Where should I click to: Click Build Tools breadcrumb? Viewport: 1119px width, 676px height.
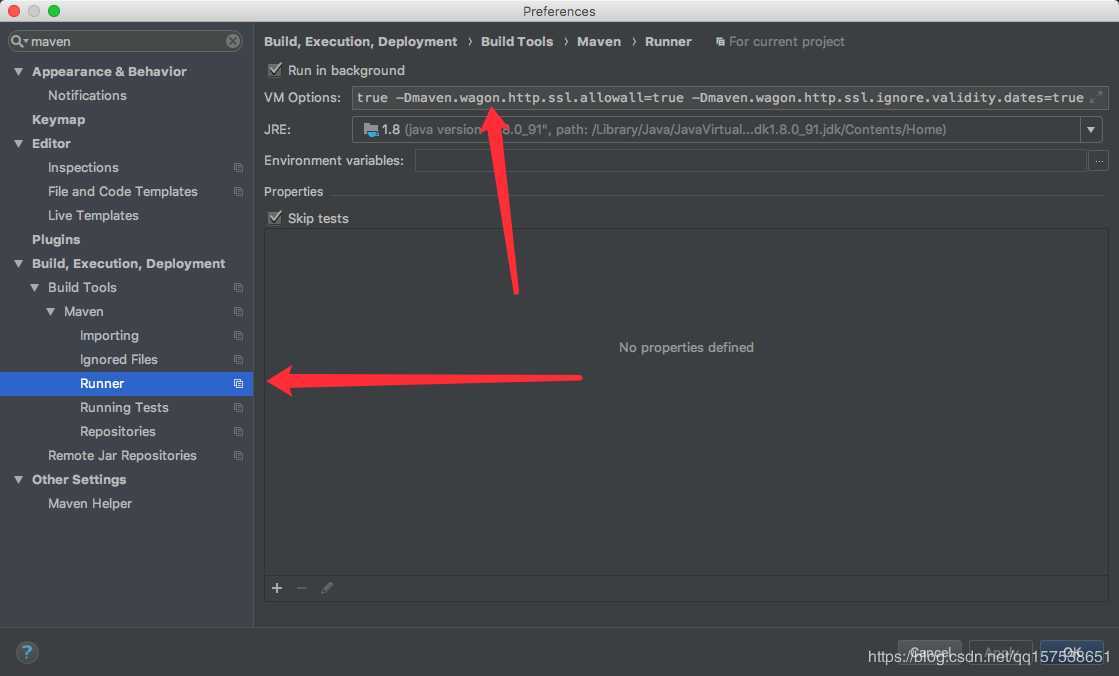pyautogui.click(x=517, y=41)
